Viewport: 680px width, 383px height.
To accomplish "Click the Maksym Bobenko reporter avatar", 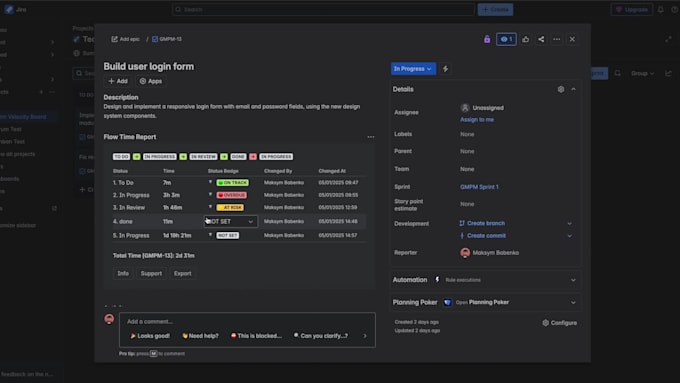I will tap(465, 252).
